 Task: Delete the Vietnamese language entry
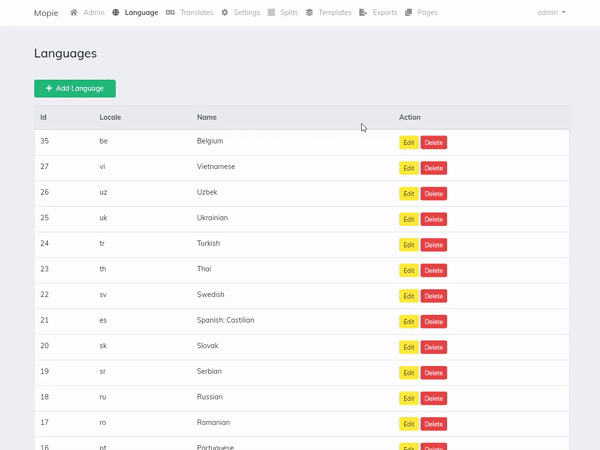click(x=433, y=168)
